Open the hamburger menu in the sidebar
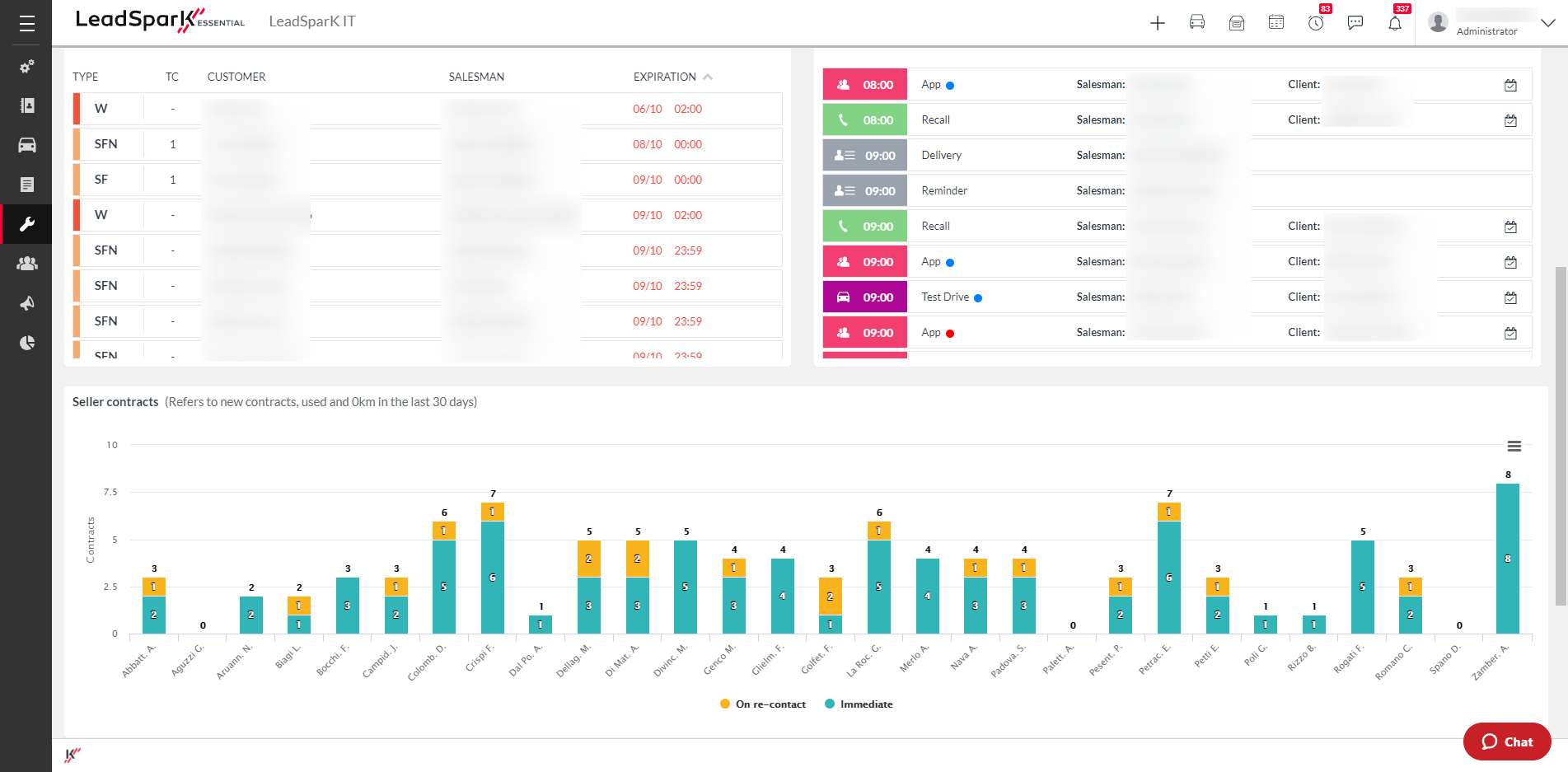The image size is (1568, 772). (x=26, y=24)
